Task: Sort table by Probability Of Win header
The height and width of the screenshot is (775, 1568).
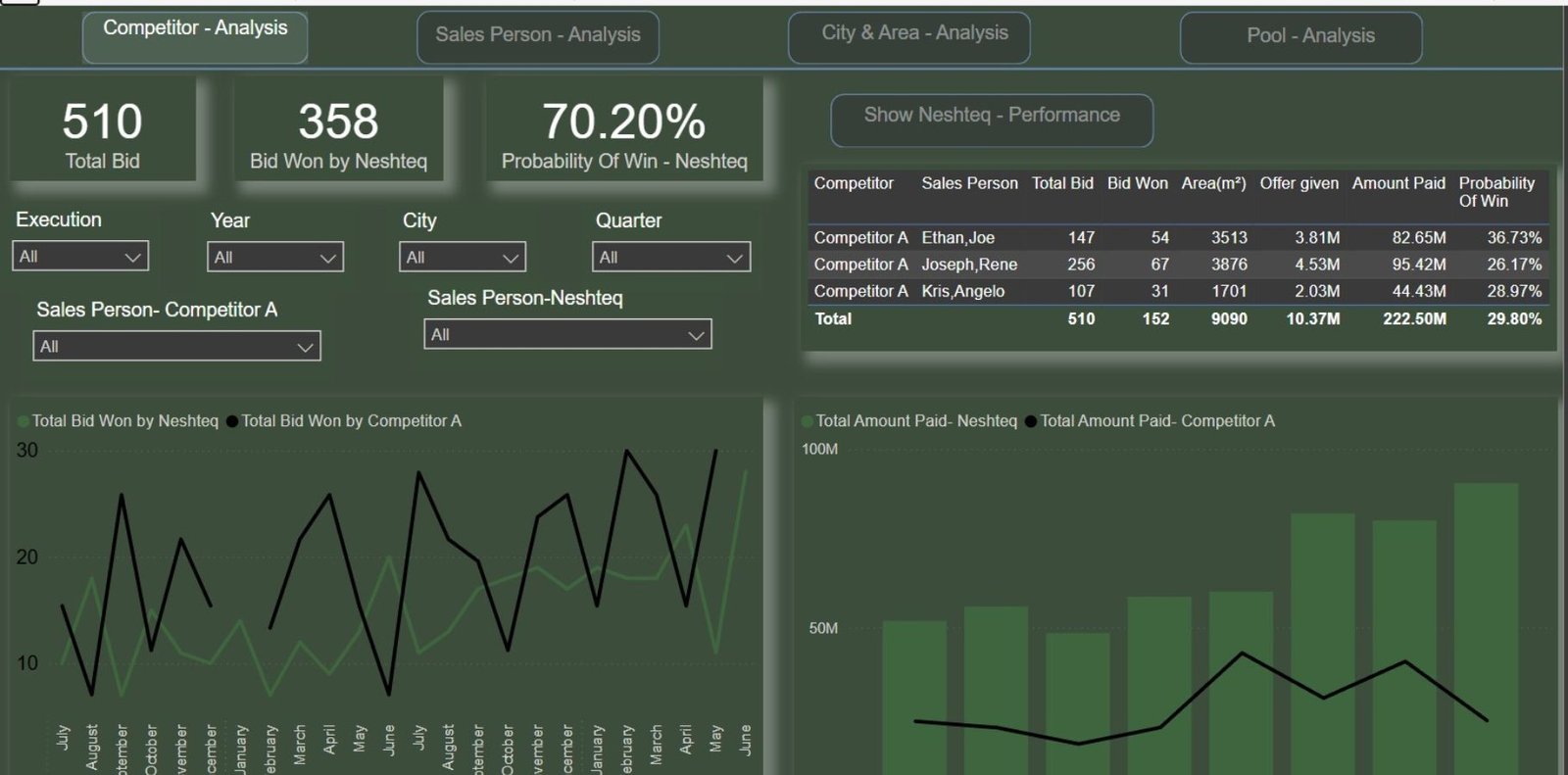Action: (x=1496, y=192)
